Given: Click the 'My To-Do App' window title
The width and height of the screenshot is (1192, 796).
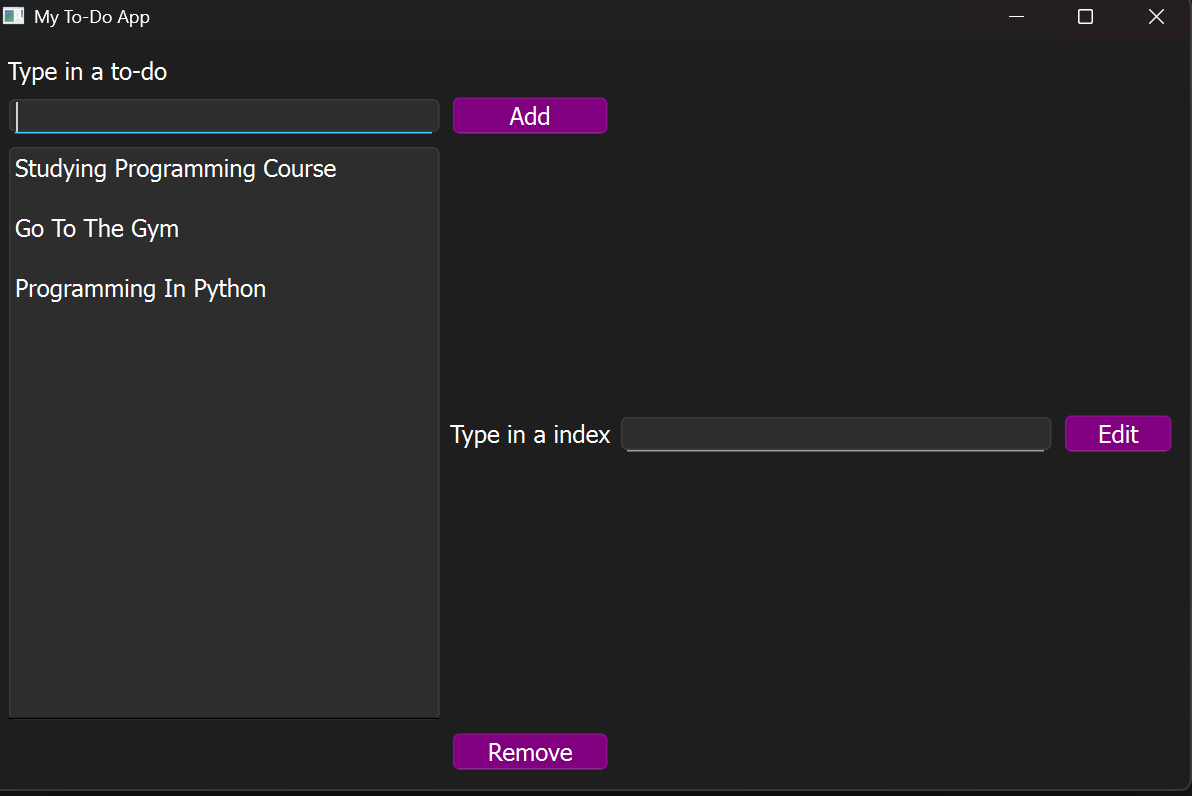Looking at the screenshot, I should tap(92, 17).
